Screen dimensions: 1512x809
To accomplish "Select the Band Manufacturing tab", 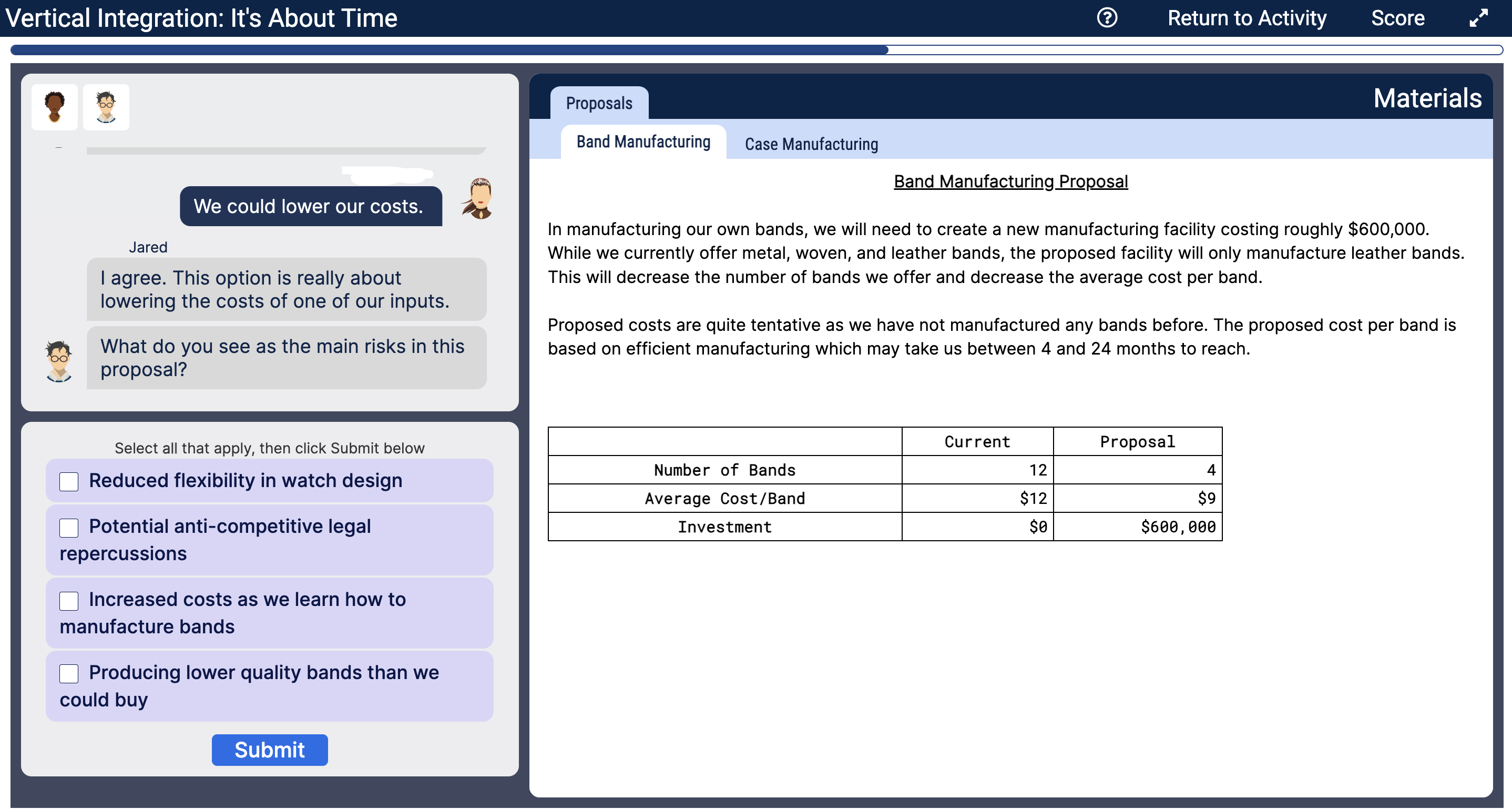I will (643, 142).
